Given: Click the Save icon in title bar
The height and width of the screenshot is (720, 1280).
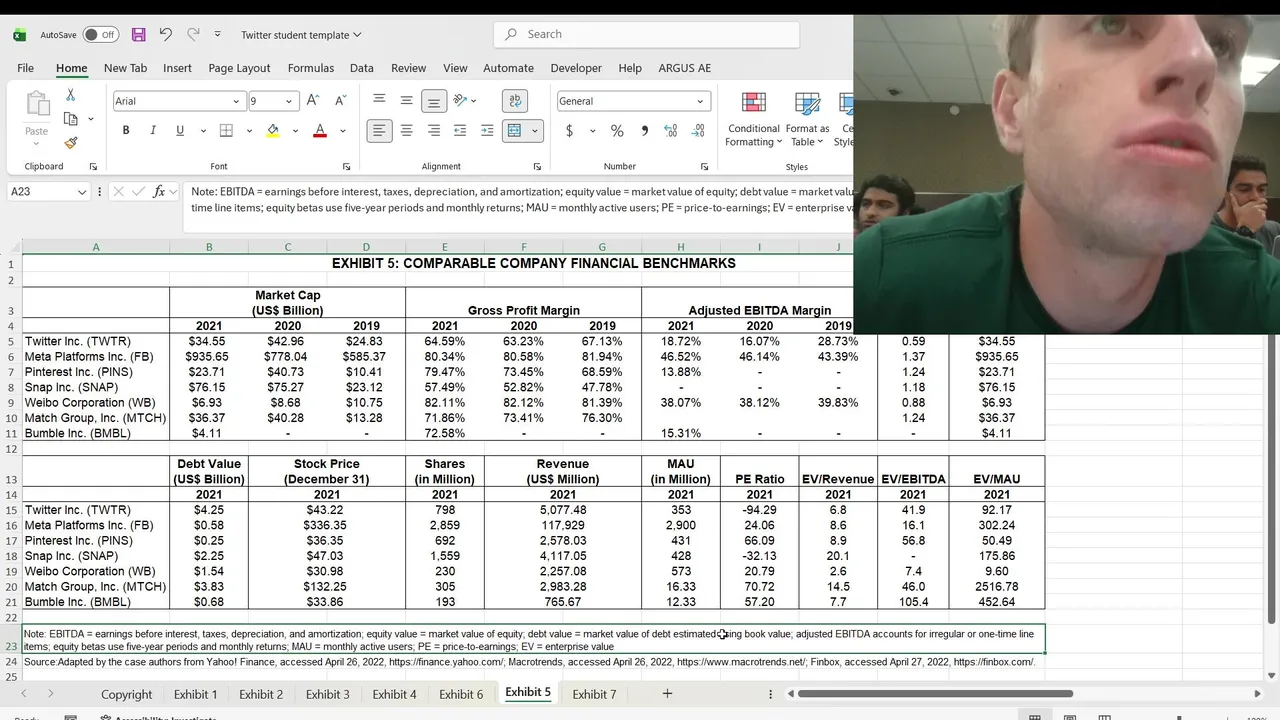Looking at the screenshot, I should tap(138, 34).
